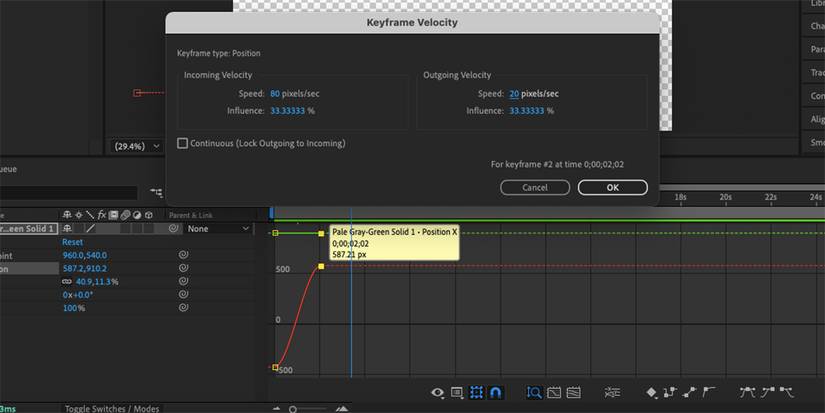Image resolution: width=825 pixels, height=413 pixels.
Task: Toggle Shy switch on Solid 1 layer
Action: click(x=67, y=229)
